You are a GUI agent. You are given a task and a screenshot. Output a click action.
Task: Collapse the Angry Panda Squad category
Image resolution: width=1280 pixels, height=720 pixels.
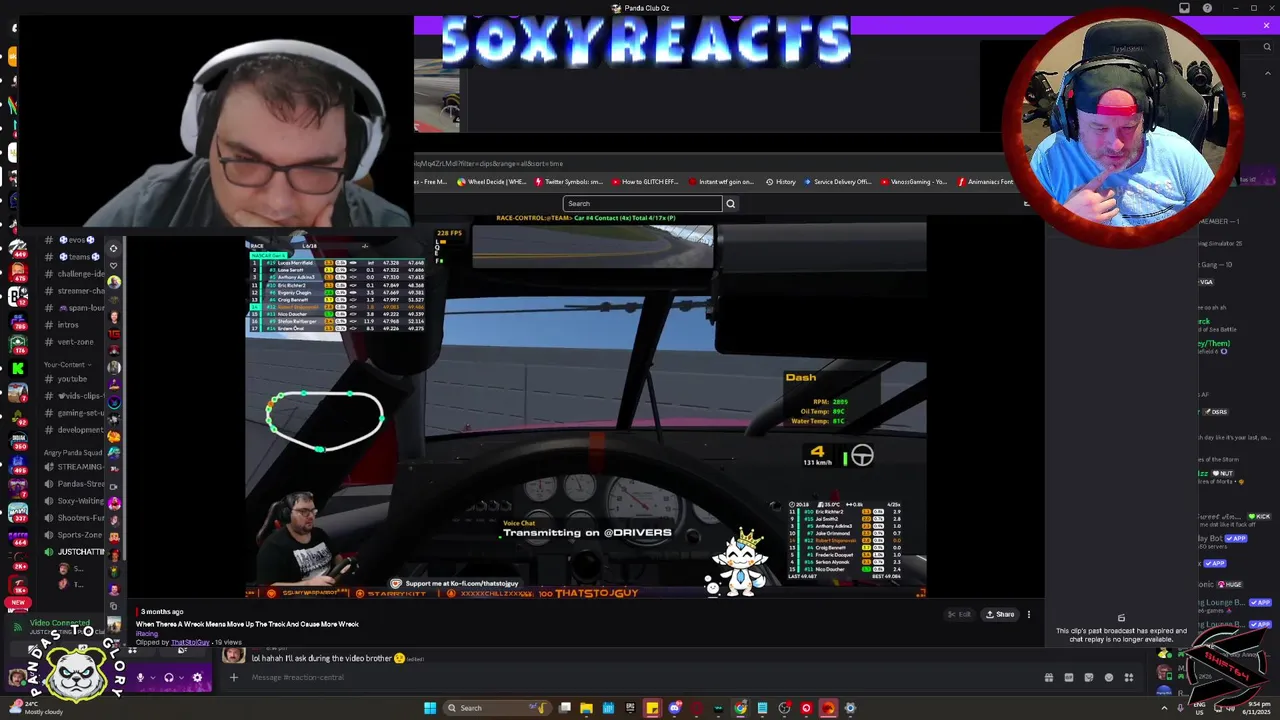pyautogui.click(x=72, y=453)
